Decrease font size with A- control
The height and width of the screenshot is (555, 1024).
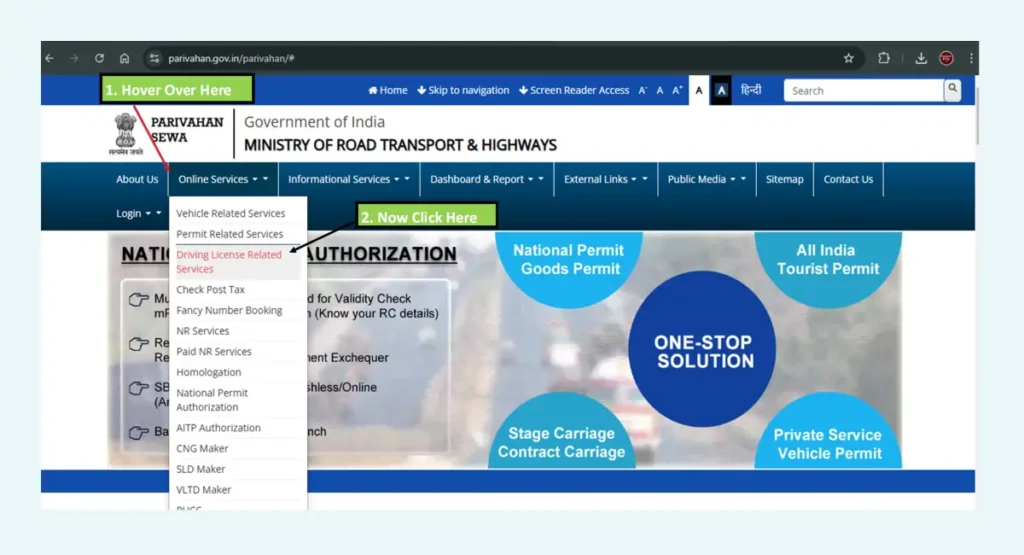click(x=643, y=90)
